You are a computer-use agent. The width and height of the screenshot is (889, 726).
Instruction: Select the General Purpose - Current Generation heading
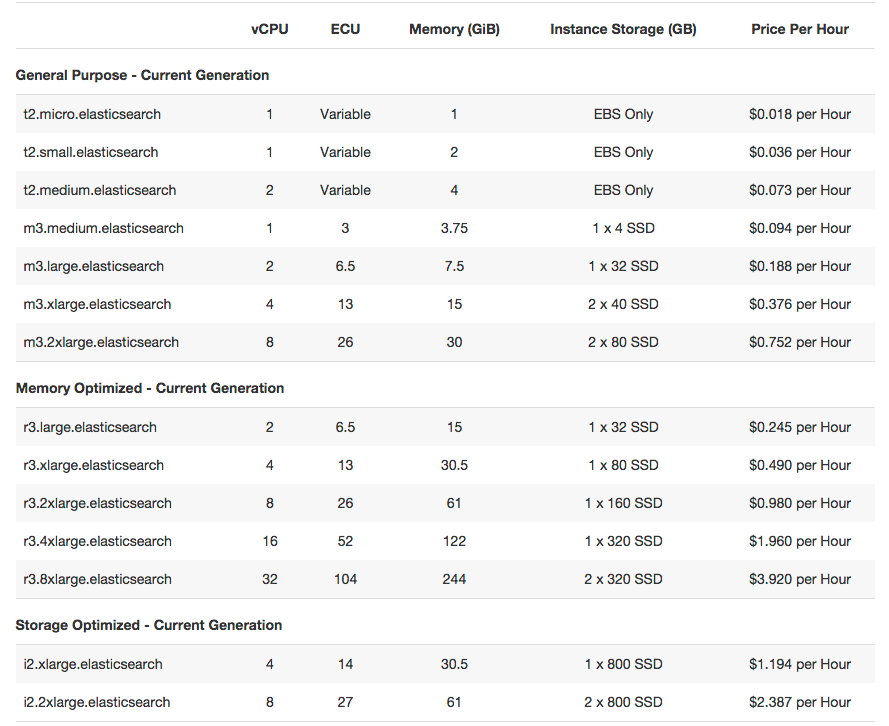pos(142,75)
